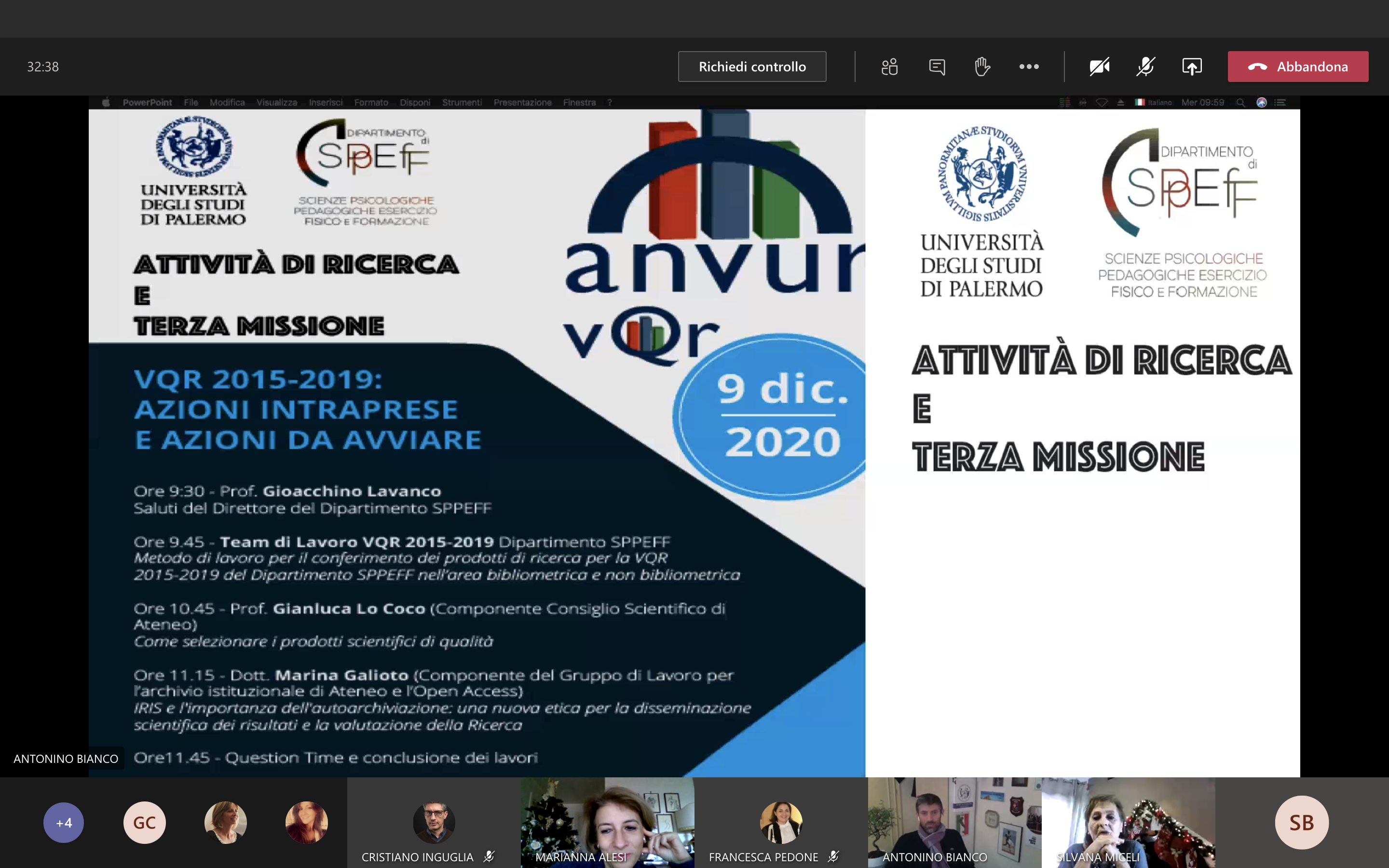
Task: Raise your hand in the meeting
Action: tap(982, 67)
